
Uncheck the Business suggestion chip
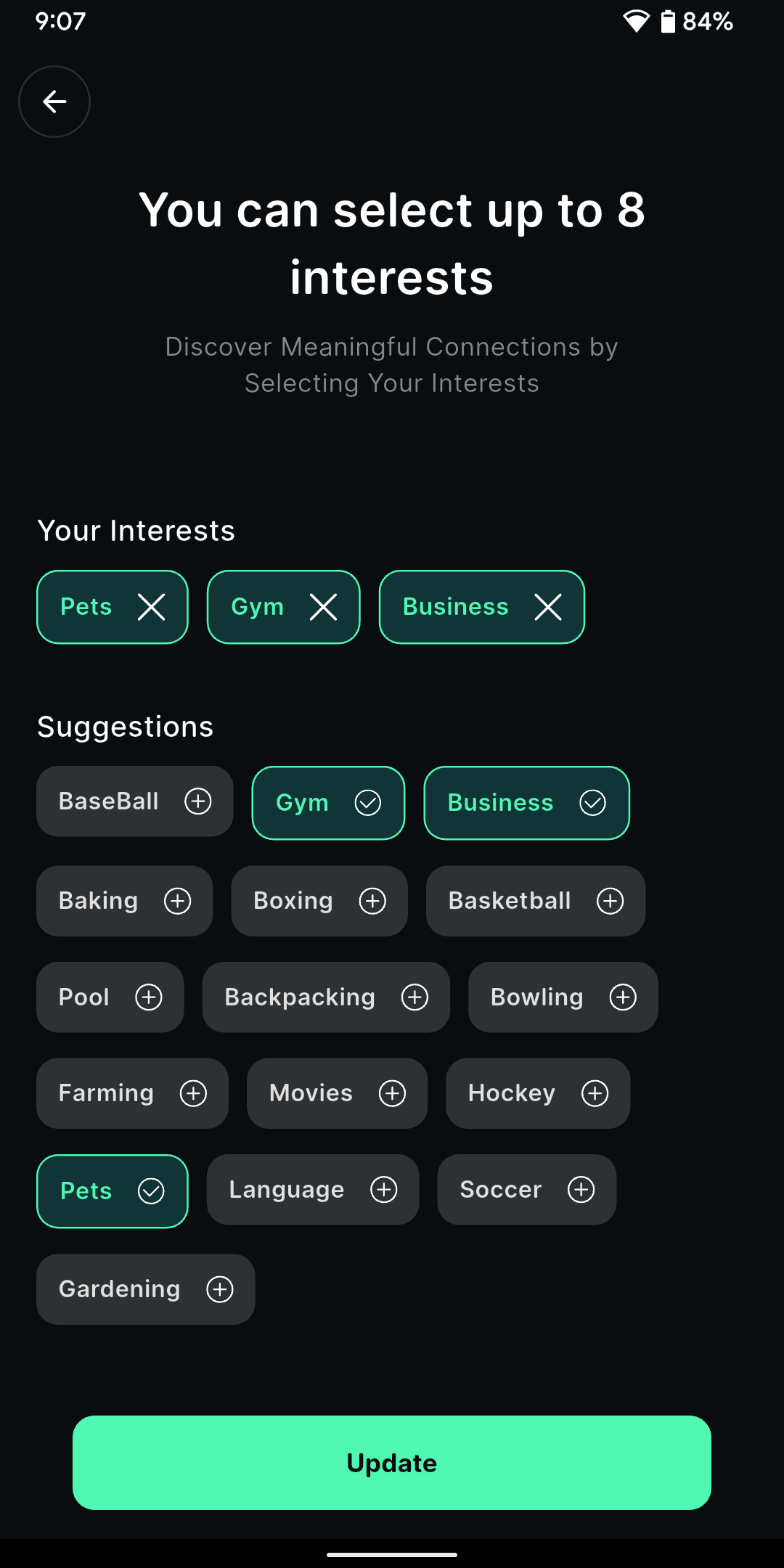(x=526, y=803)
